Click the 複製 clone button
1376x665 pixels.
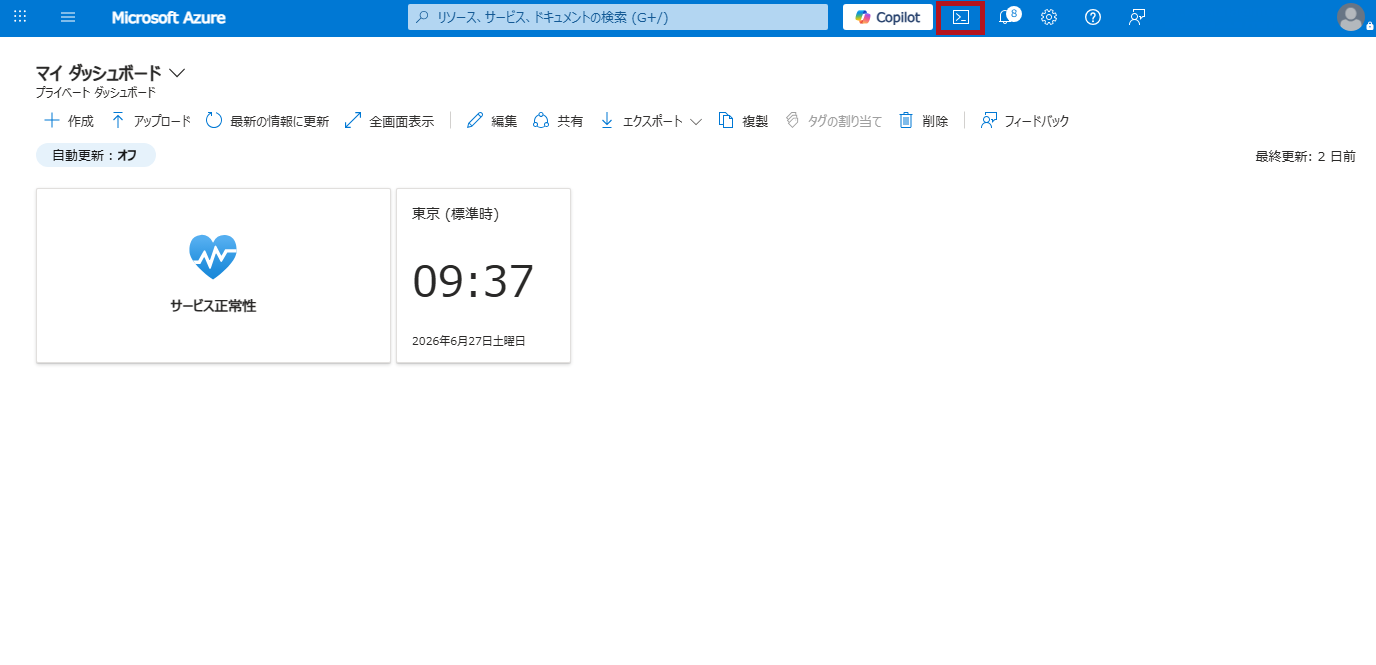tap(743, 121)
